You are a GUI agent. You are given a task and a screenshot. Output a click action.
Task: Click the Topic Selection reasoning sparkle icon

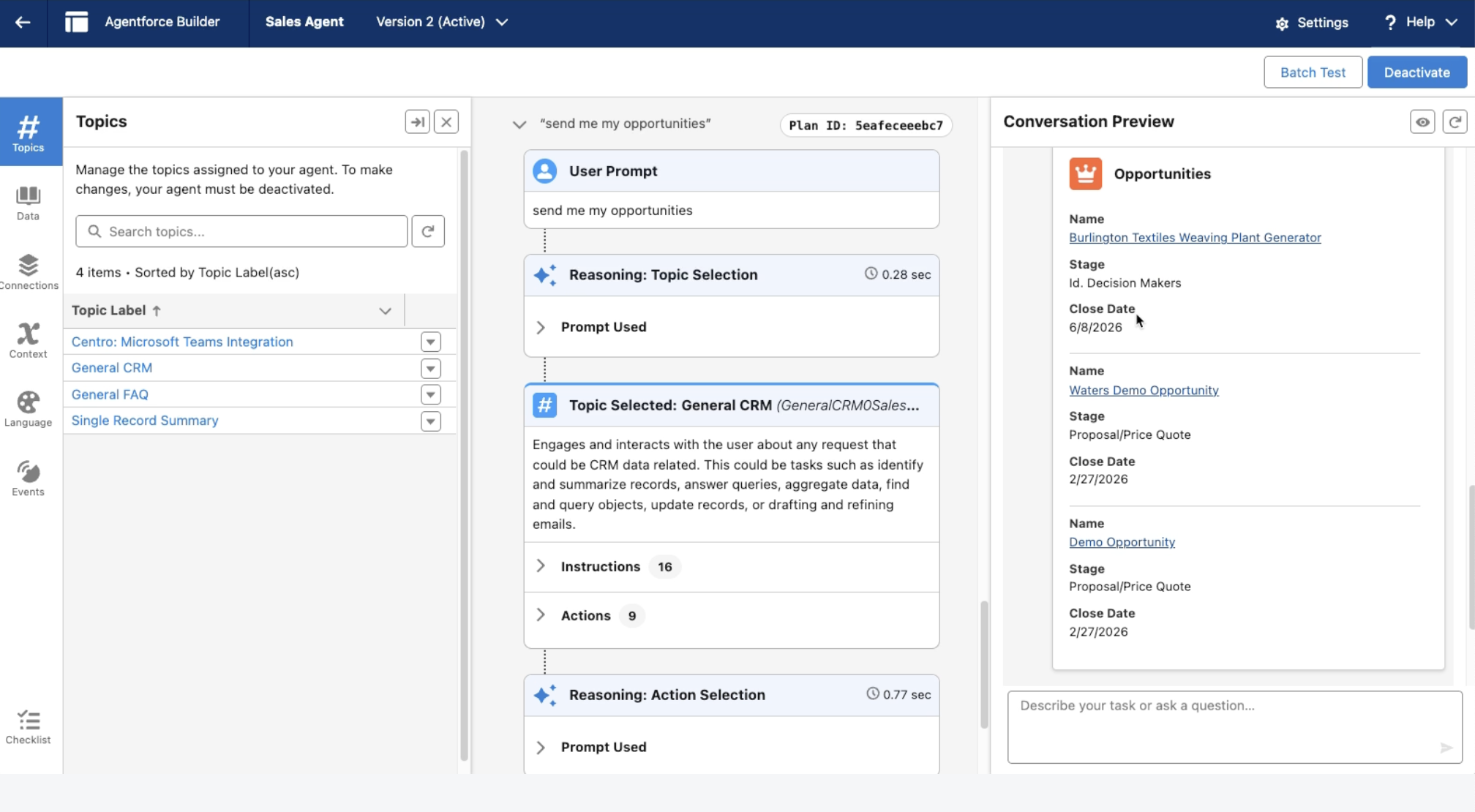pyautogui.click(x=545, y=275)
